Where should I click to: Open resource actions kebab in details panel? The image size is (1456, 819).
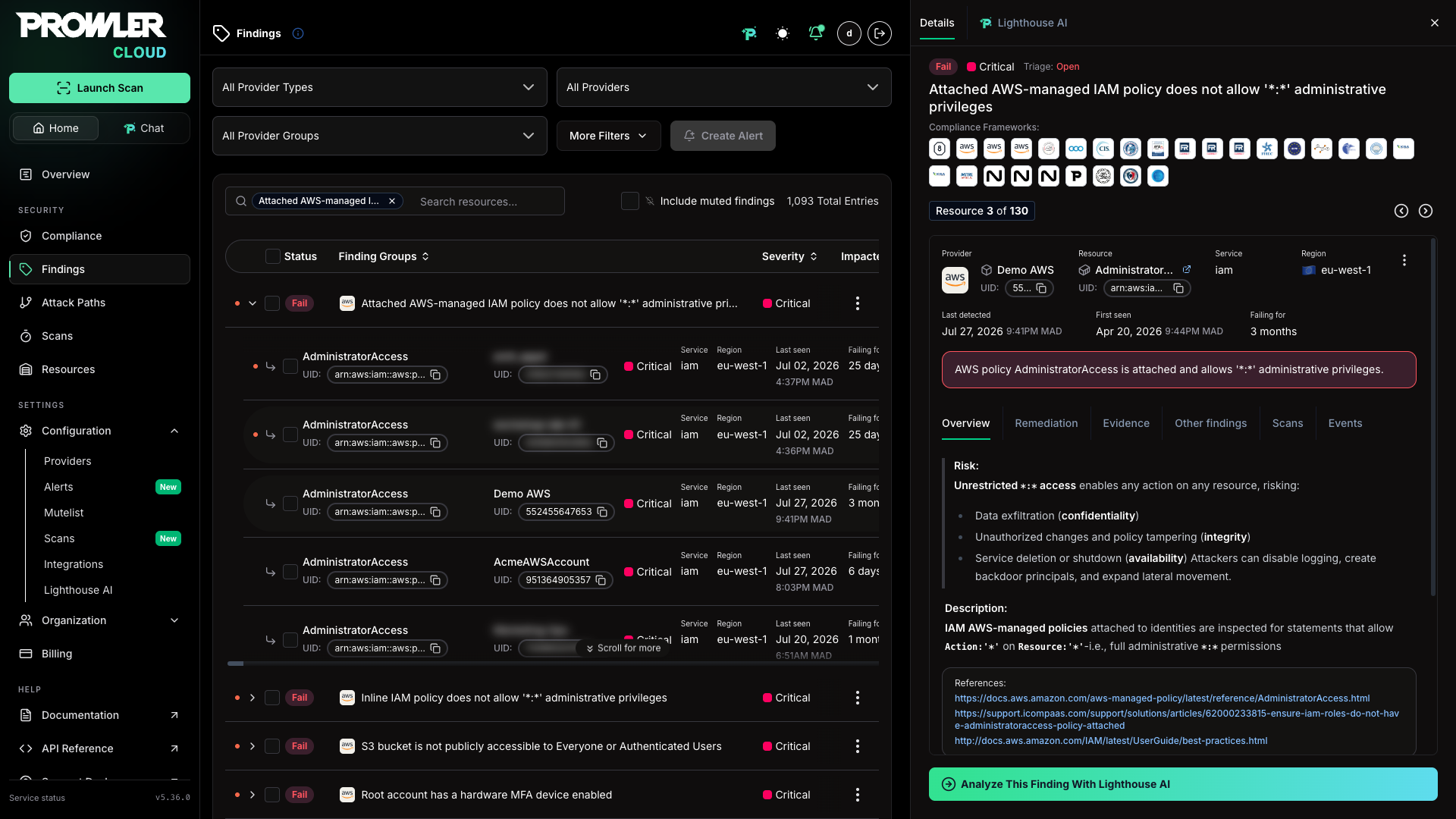pyautogui.click(x=1404, y=260)
